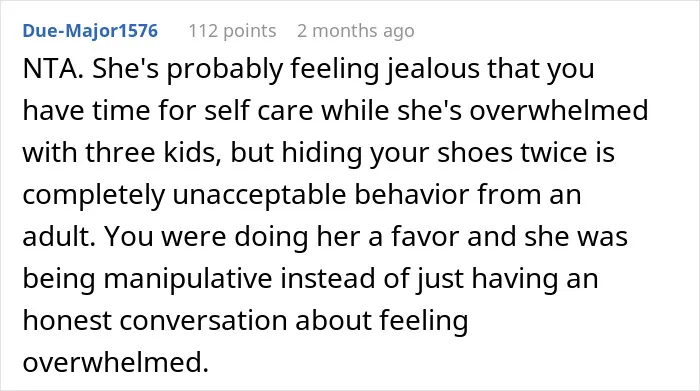Open the '2 months ago' comment permalink
Viewport: 700px width, 391px height.
[x=356, y=31]
